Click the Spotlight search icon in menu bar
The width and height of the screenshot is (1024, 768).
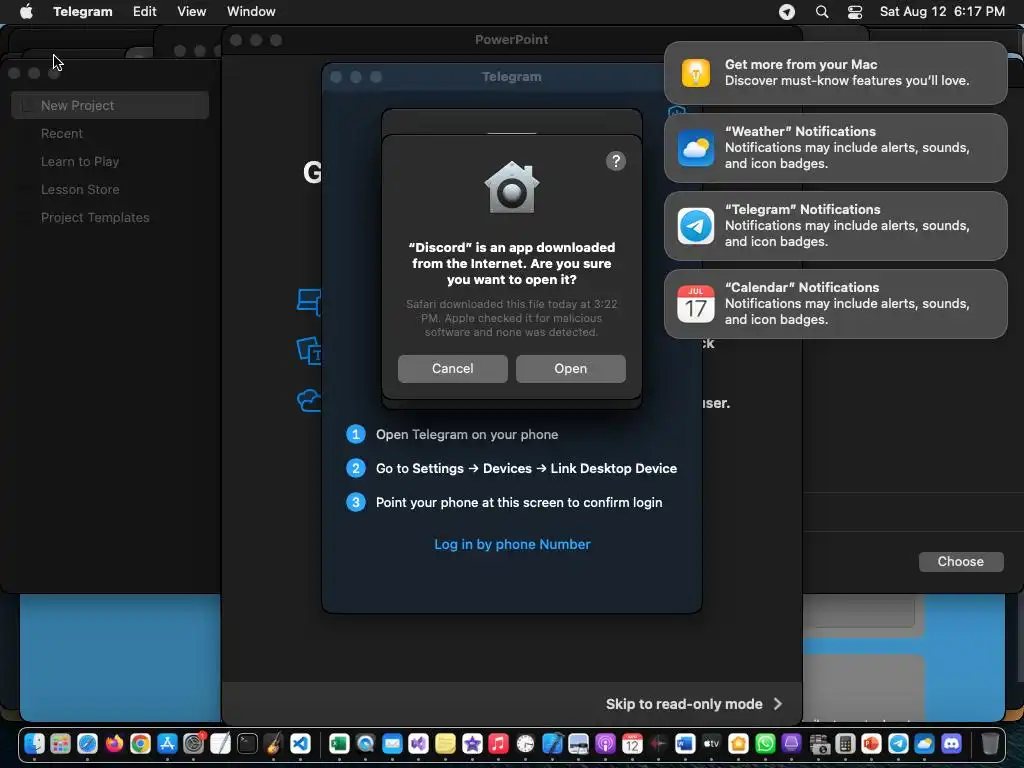pos(822,12)
